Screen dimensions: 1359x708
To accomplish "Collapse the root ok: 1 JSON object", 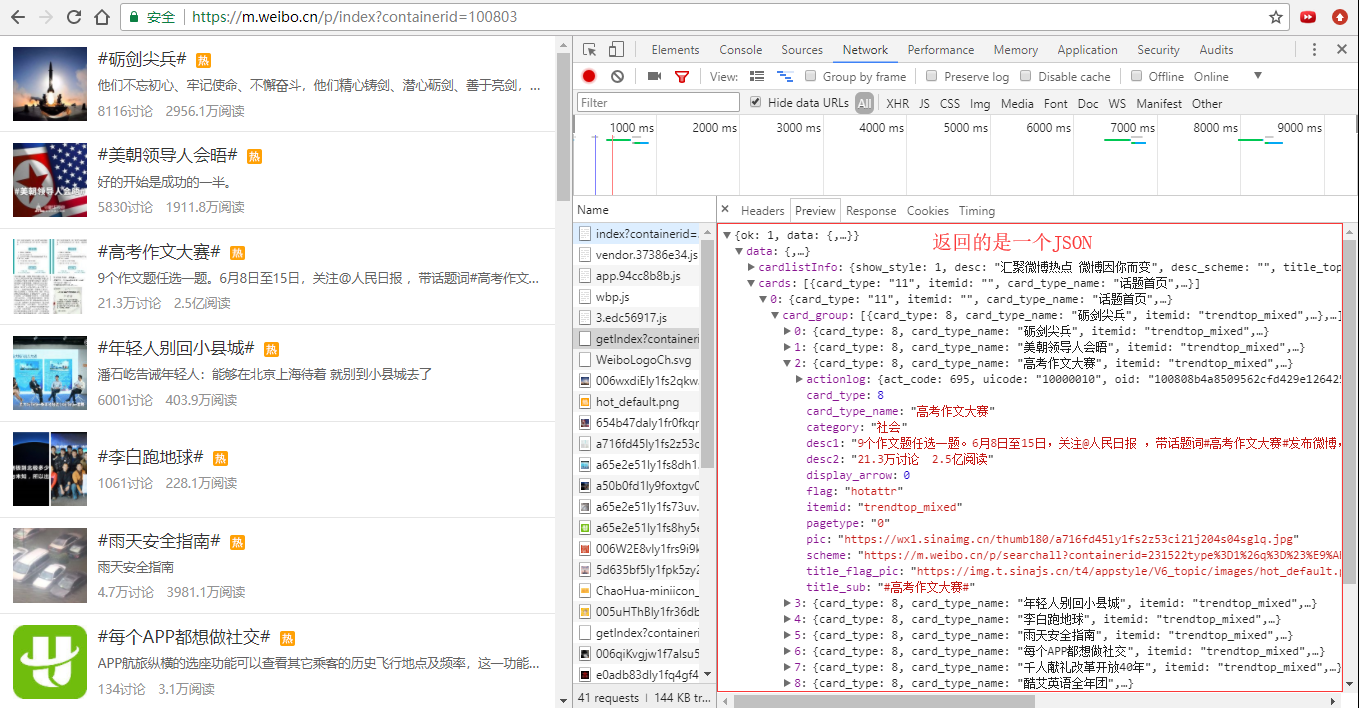I will point(727,236).
